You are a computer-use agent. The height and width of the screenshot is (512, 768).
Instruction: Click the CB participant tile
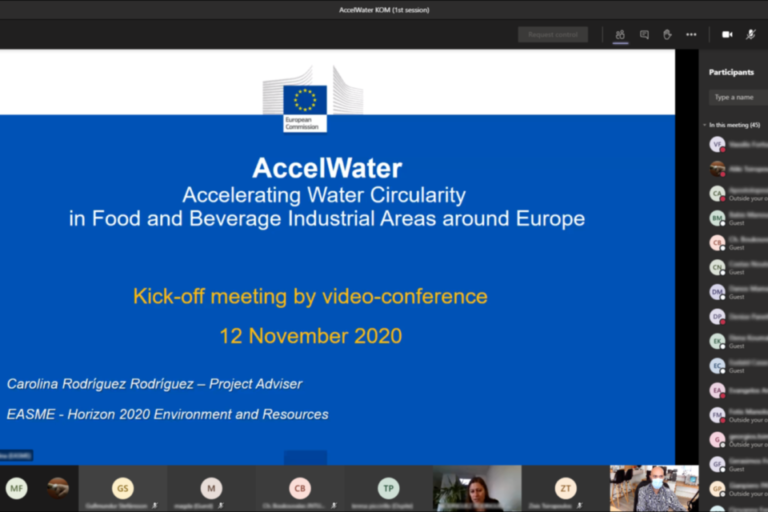[x=300, y=488]
